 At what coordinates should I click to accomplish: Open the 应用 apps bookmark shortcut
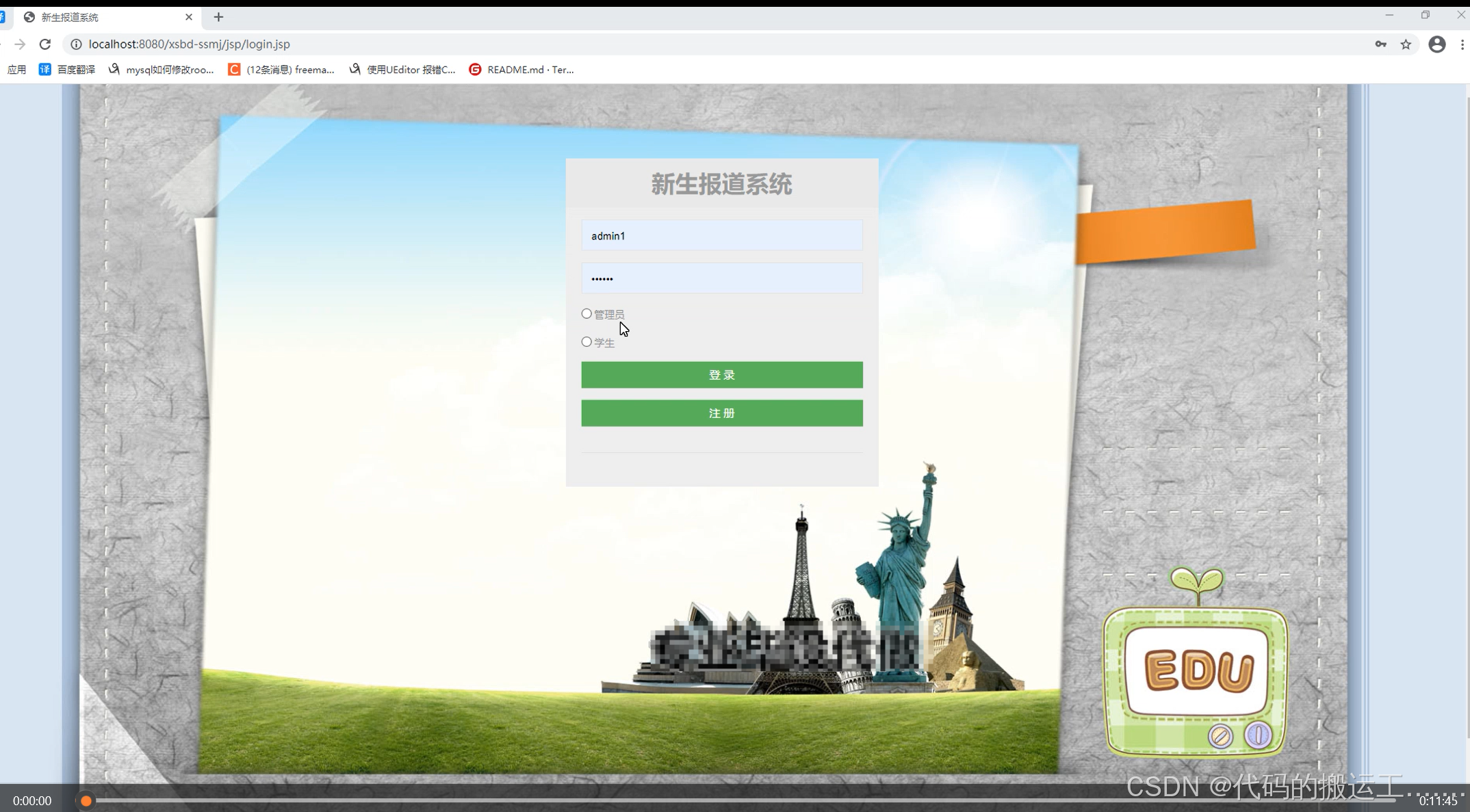pyautogui.click(x=17, y=70)
